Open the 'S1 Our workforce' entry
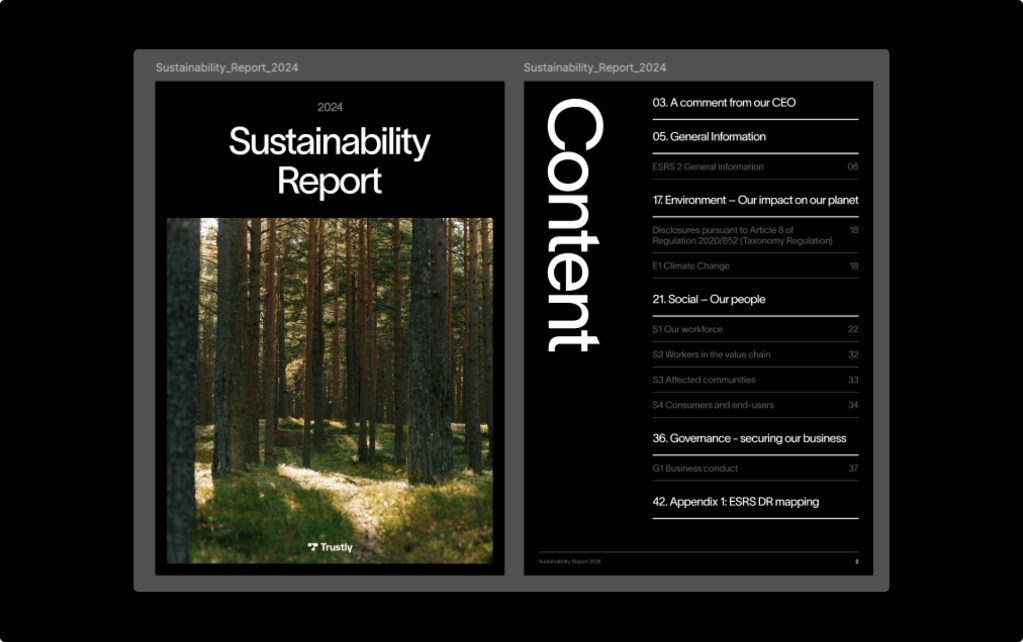This screenshot has height=642, width=1023. coord(687,329)
